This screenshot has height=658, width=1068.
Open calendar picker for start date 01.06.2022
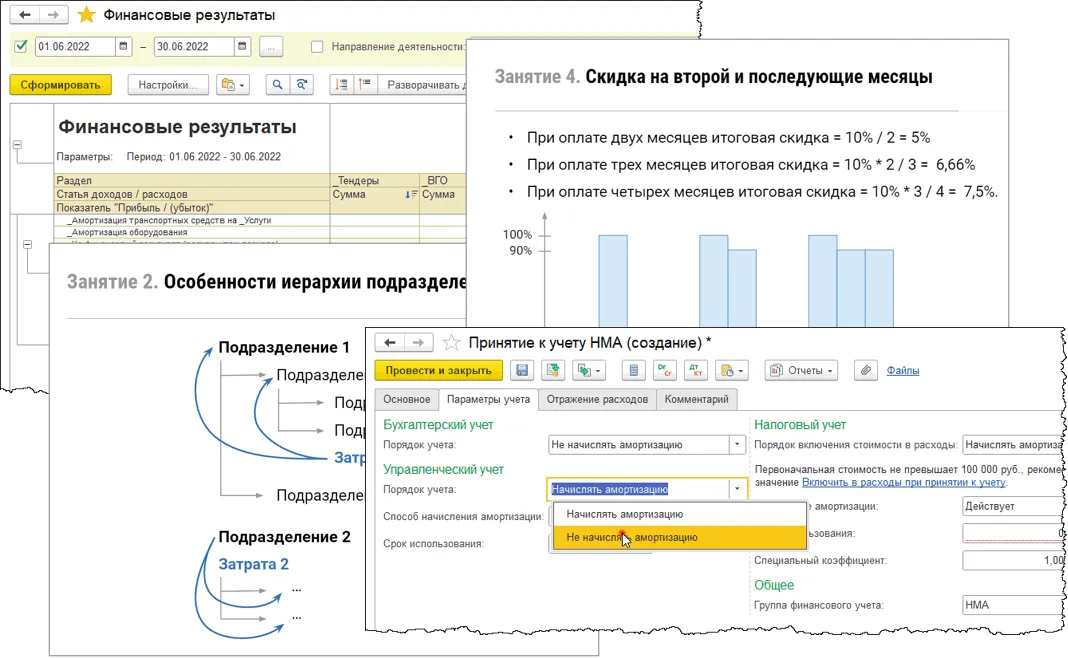pos(123,46)
